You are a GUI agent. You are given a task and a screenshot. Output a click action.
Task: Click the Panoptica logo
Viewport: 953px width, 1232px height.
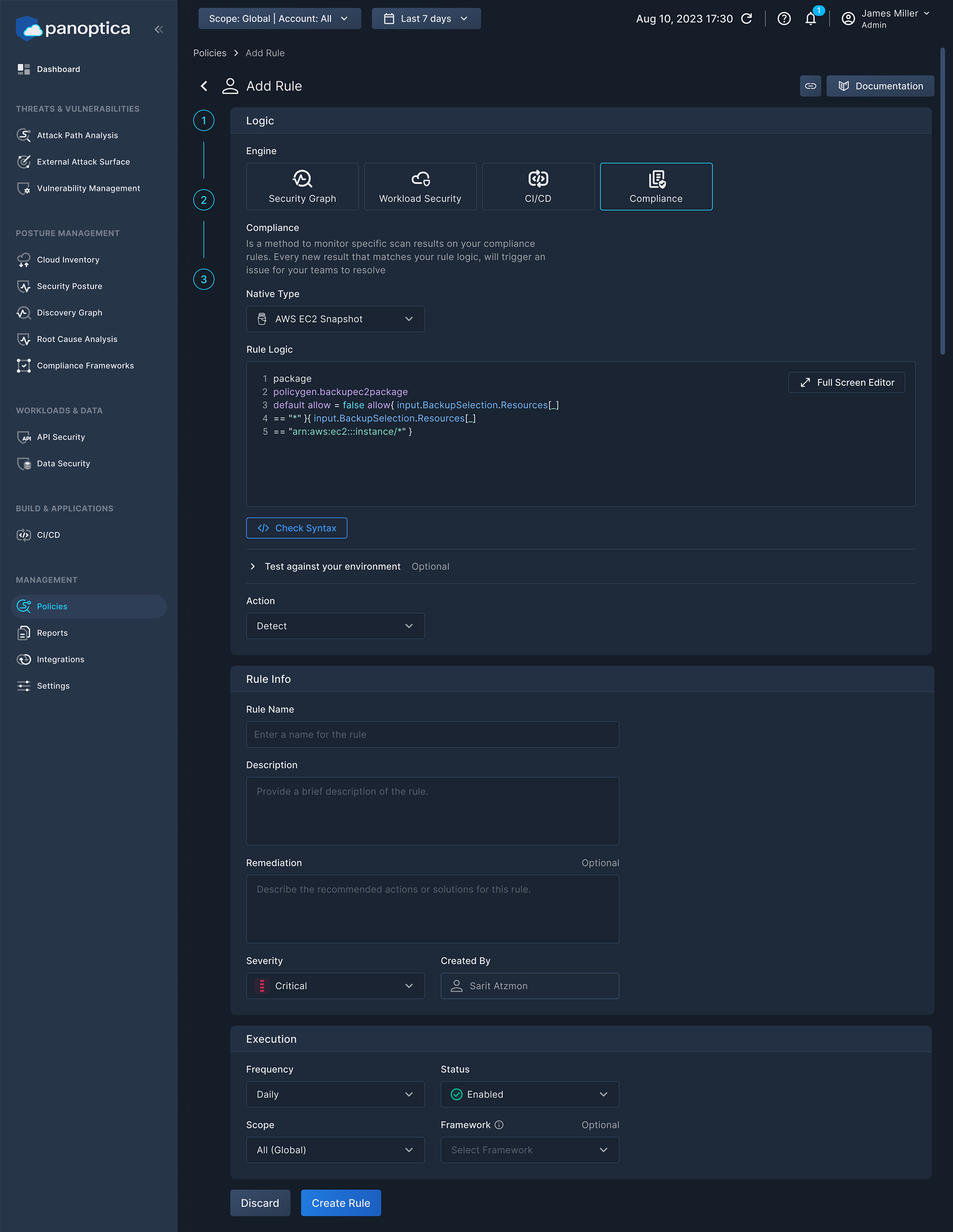[x=73, y=28]
